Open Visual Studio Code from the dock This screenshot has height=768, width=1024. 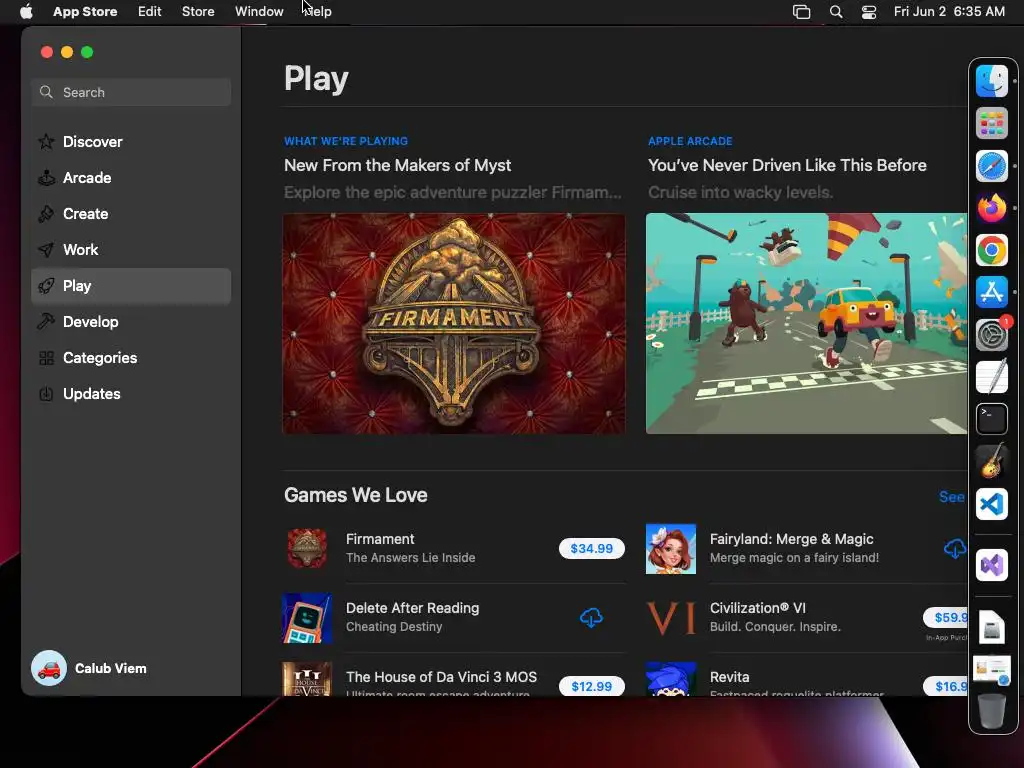click(991, 504)
